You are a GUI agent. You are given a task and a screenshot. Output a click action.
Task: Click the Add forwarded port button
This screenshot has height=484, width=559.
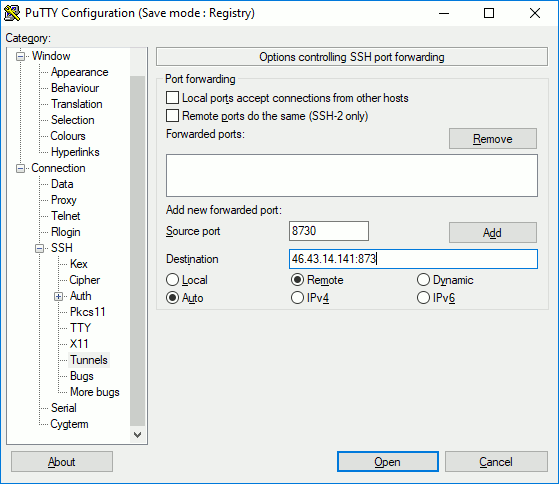coord(493,233)
